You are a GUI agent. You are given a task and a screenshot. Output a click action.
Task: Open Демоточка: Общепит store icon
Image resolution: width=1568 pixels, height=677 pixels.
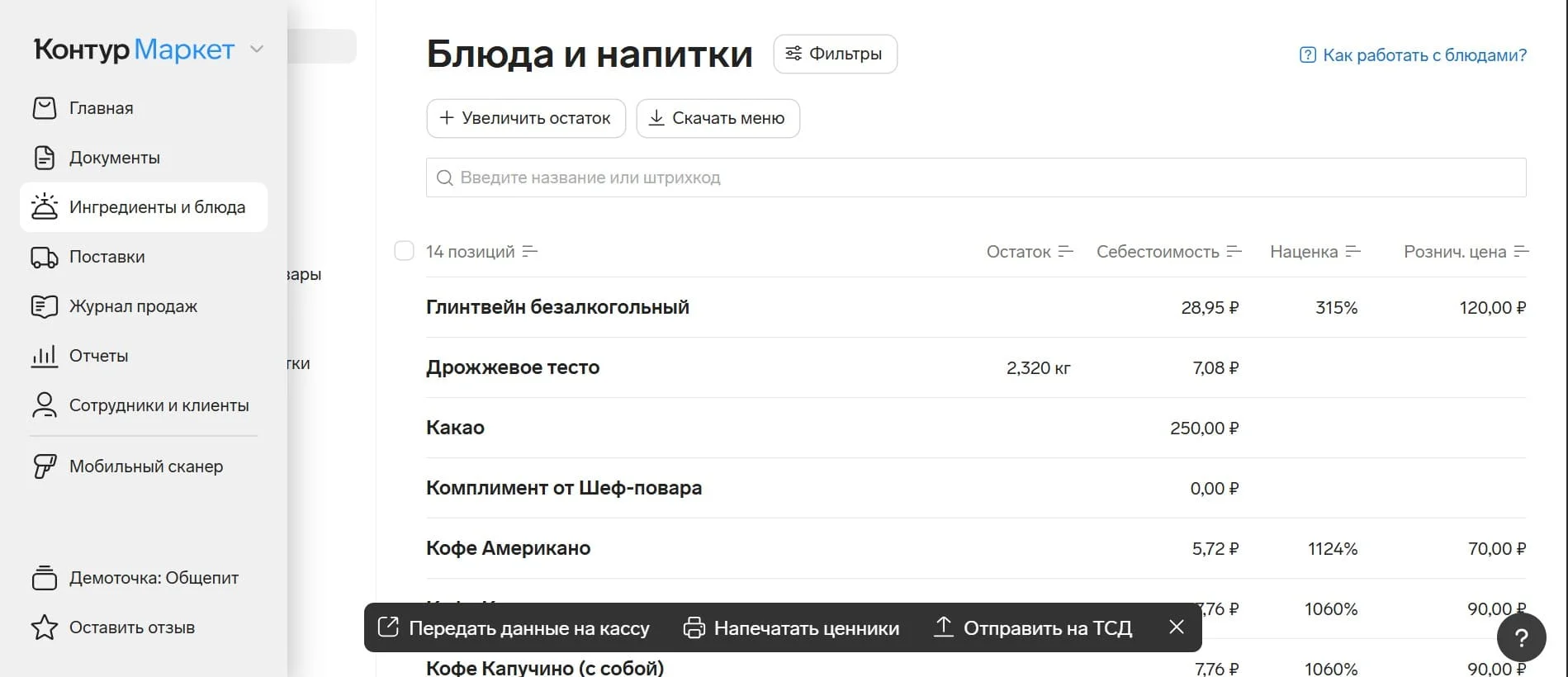tap(45, 578)
